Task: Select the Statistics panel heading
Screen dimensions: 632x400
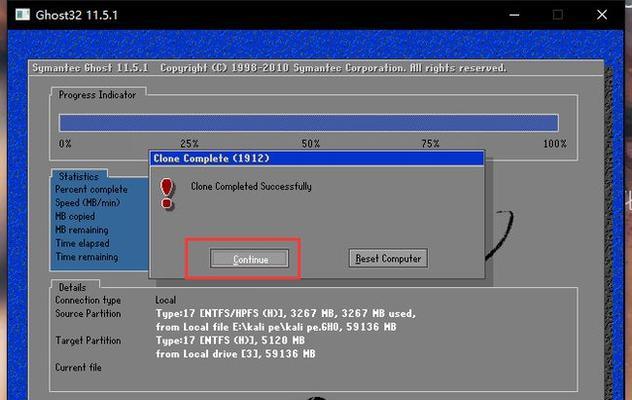Action: [79, 176]
